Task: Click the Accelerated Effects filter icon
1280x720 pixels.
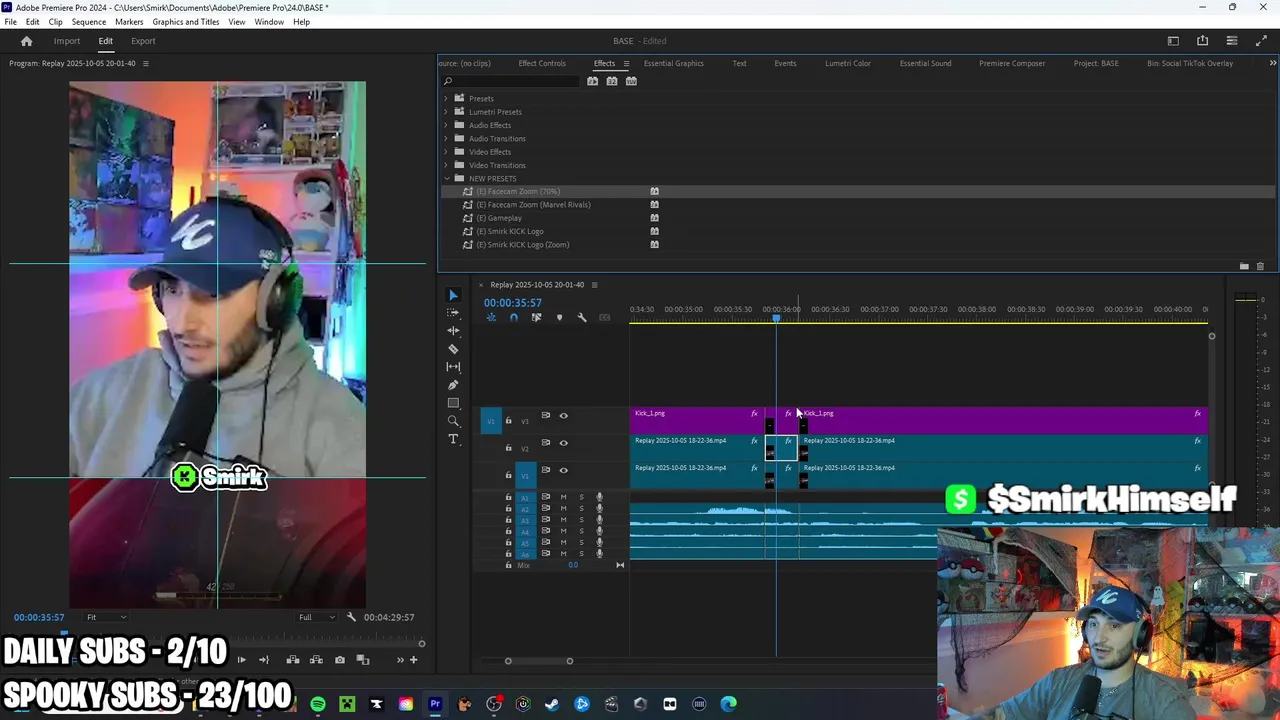Action: pos(593,81)
